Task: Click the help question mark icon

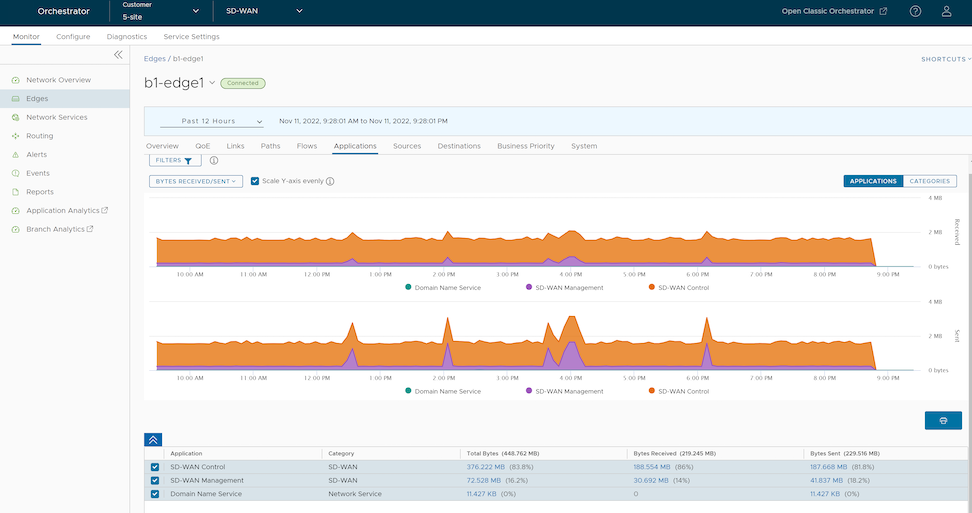Action: pos(915,11)
